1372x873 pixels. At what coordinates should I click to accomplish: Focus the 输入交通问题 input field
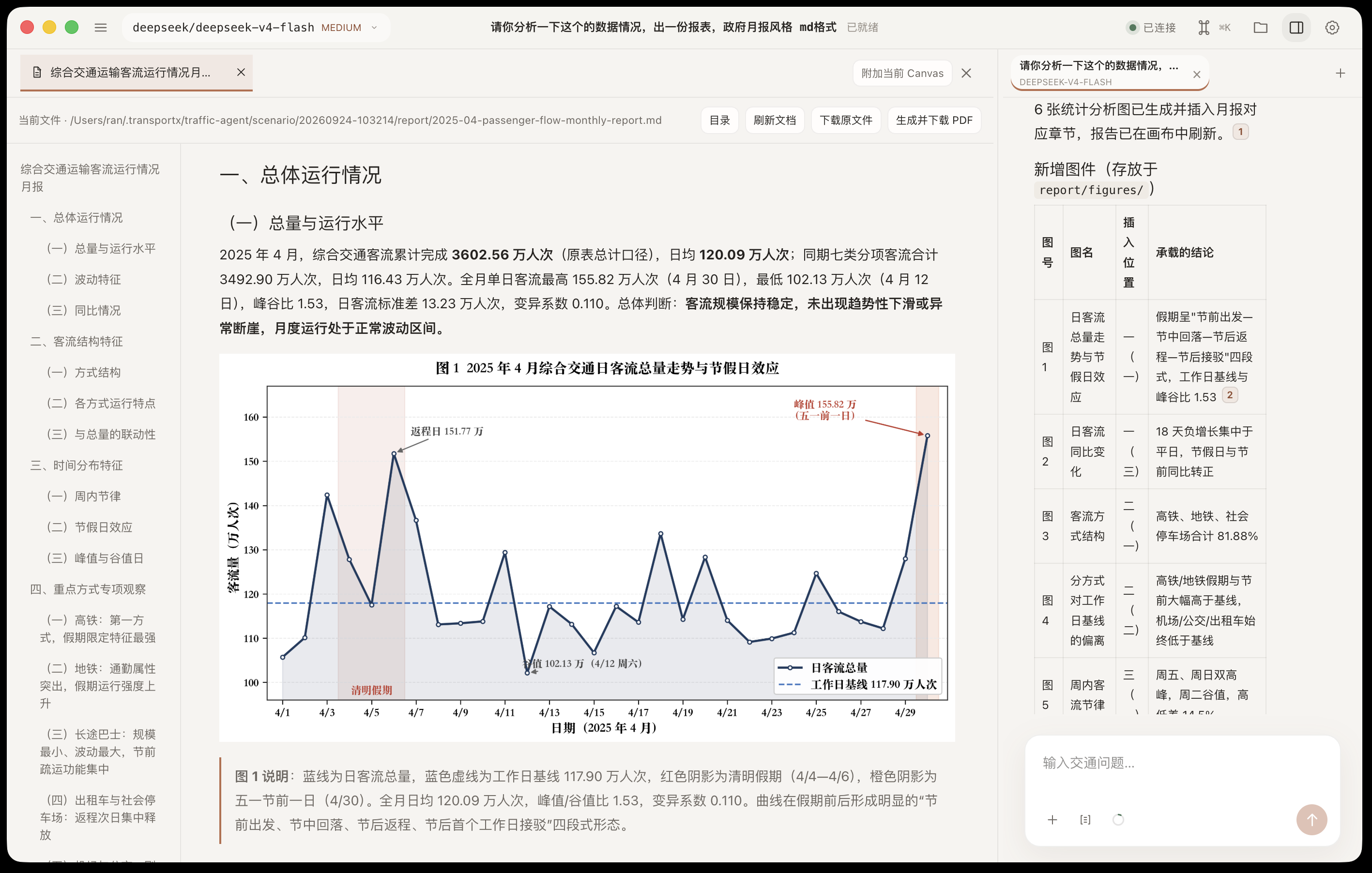click(x=1182, y=763)
